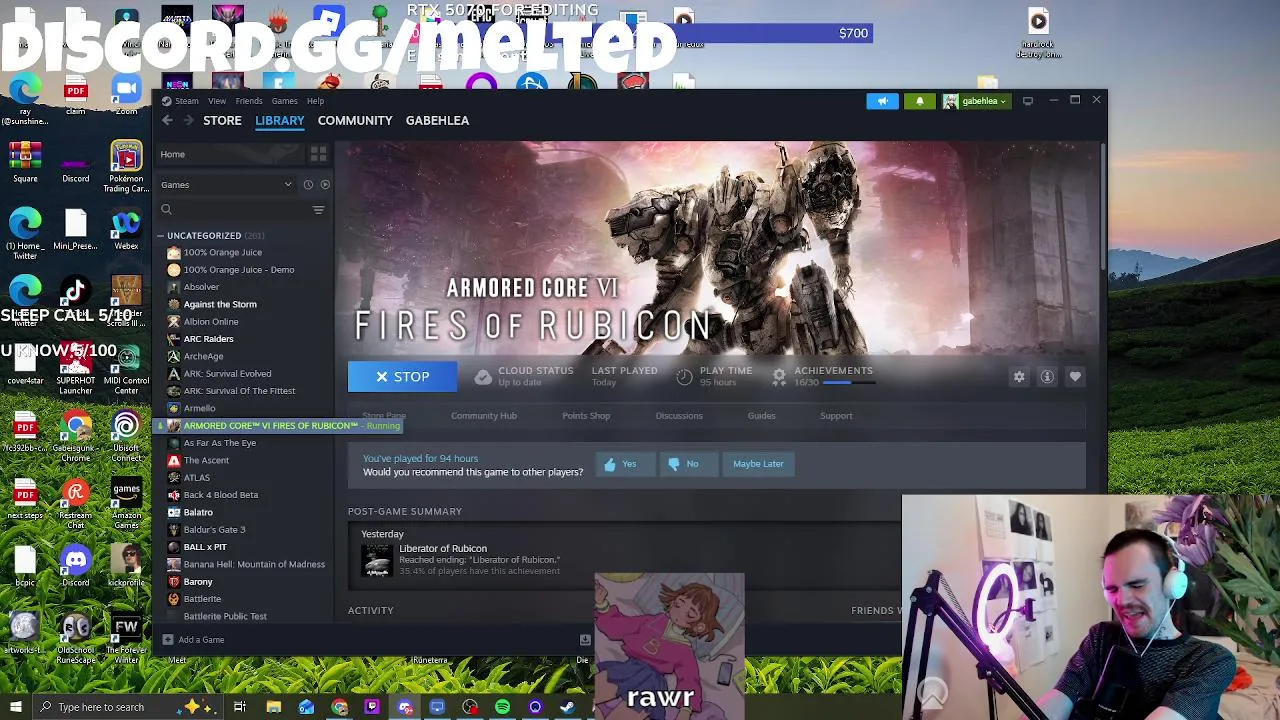Open the STORE tab
This screenshot has height=720, width=1280.
tap(222, 120)
